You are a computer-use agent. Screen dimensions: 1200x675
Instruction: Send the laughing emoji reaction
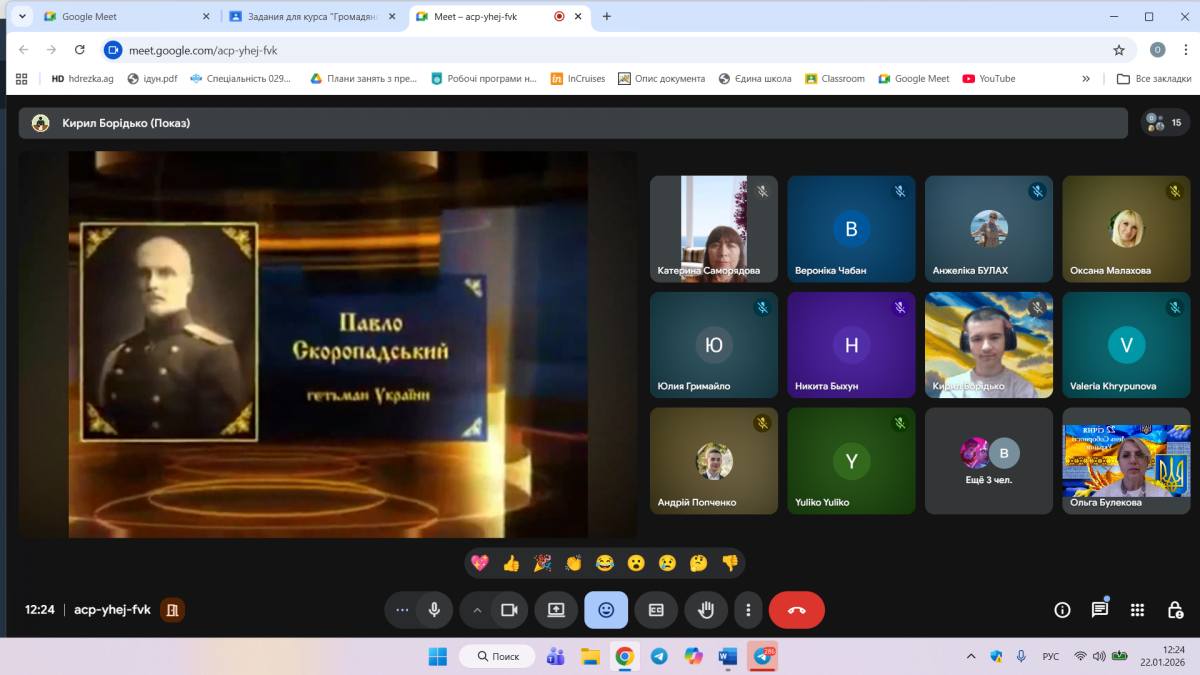(x=604, y=563)
